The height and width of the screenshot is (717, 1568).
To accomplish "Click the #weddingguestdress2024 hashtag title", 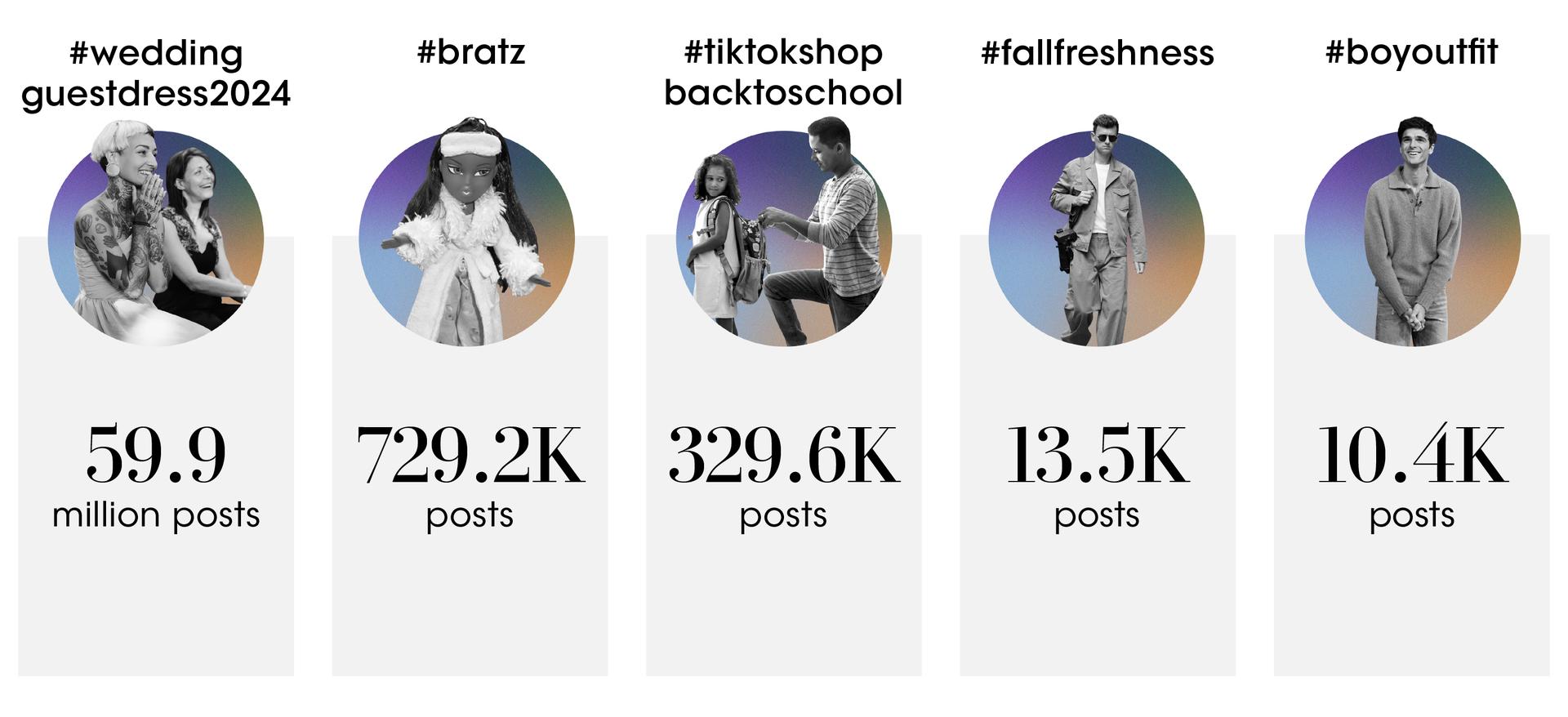I will (x=156, y=73).
